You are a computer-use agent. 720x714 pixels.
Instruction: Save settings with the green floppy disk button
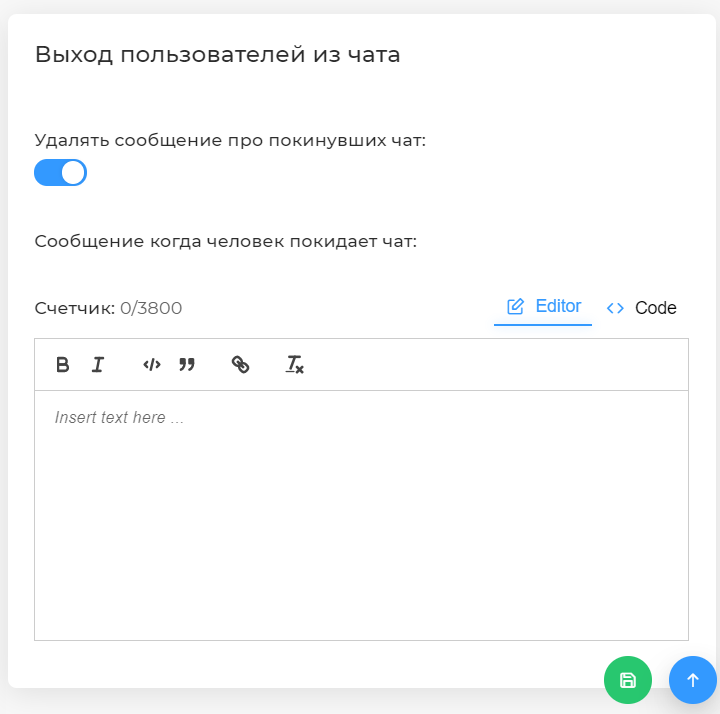coord(628,680)
